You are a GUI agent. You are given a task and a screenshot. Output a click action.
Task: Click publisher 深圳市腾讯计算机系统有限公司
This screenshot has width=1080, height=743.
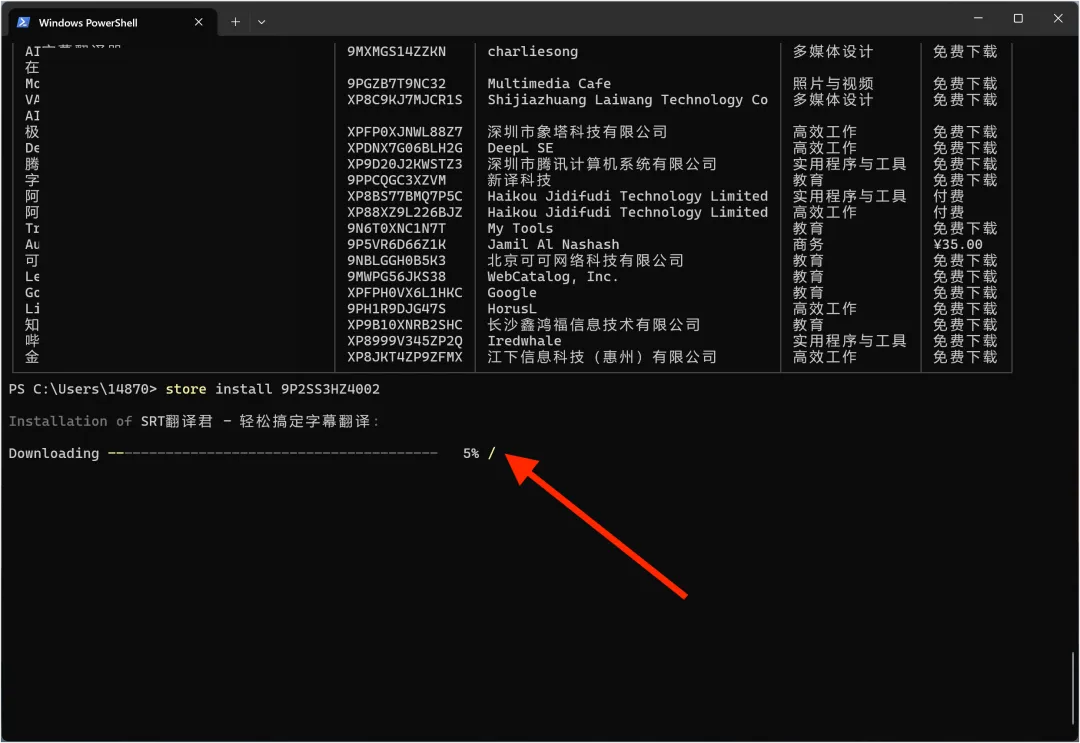pyautogui.click(x=602, y=164)
